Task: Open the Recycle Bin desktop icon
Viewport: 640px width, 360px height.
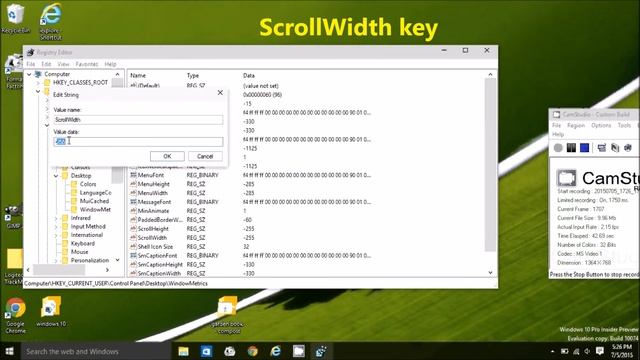Action: [16, 18]
